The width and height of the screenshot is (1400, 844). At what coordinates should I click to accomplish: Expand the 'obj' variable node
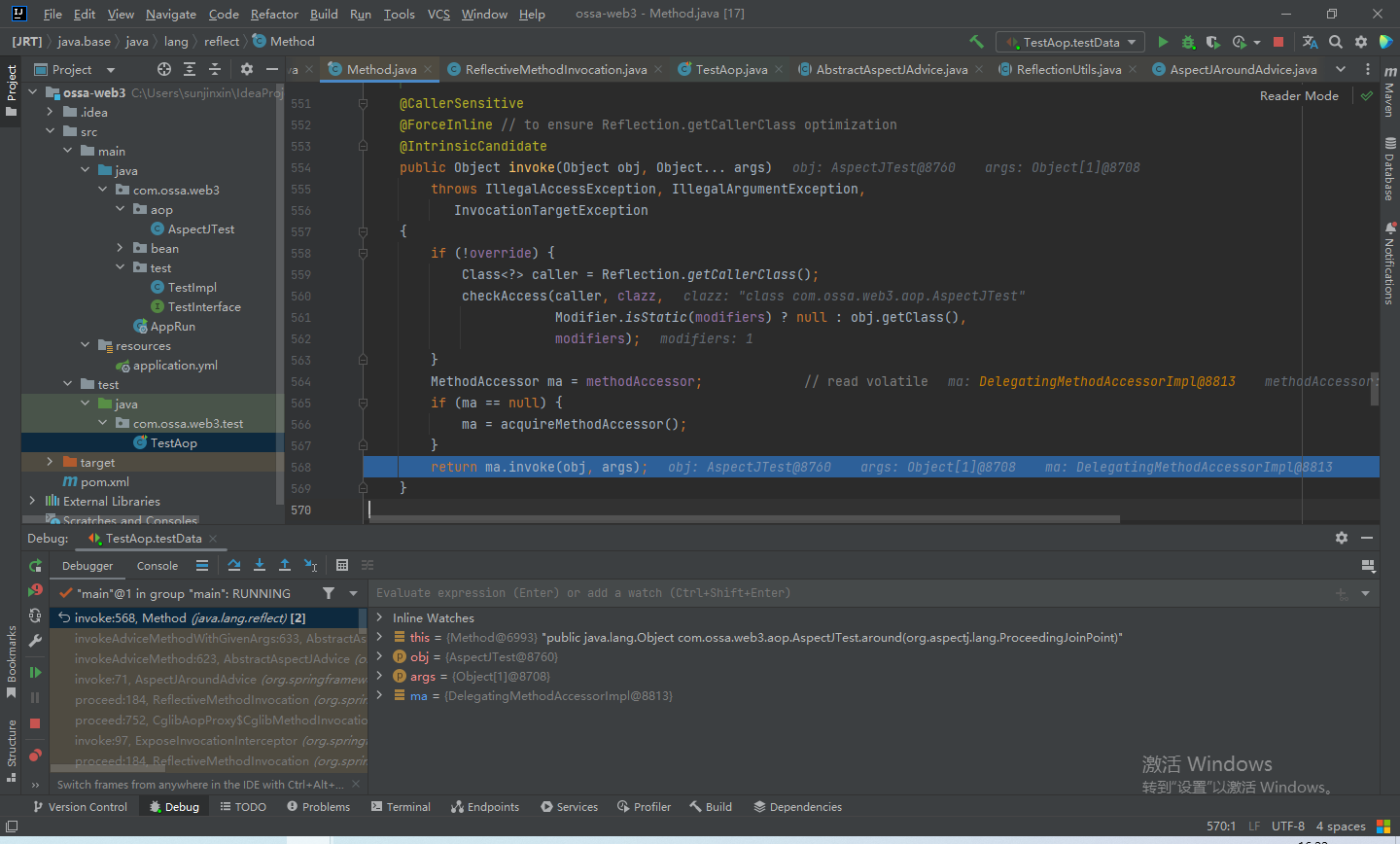(379, 656)
